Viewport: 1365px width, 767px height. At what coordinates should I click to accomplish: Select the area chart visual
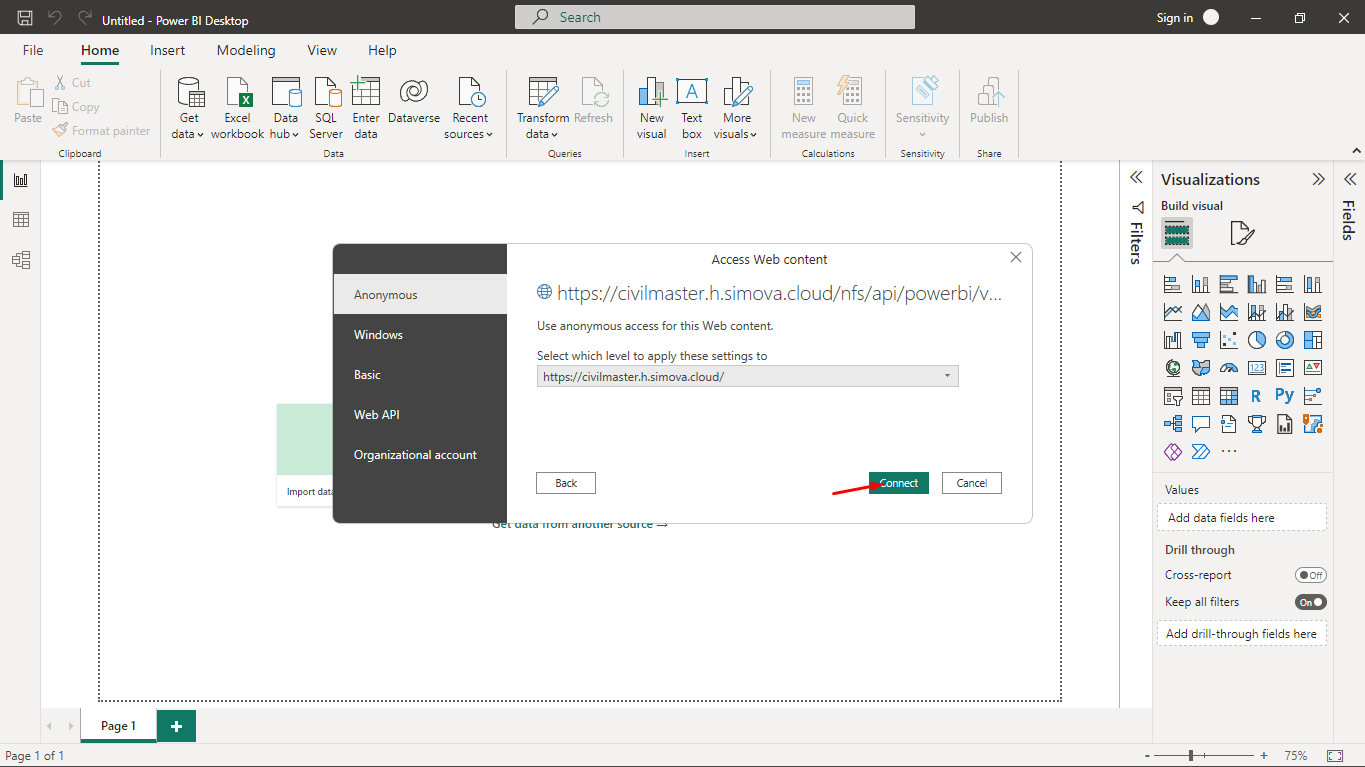pyautogui.click(x=1201, y=313)
